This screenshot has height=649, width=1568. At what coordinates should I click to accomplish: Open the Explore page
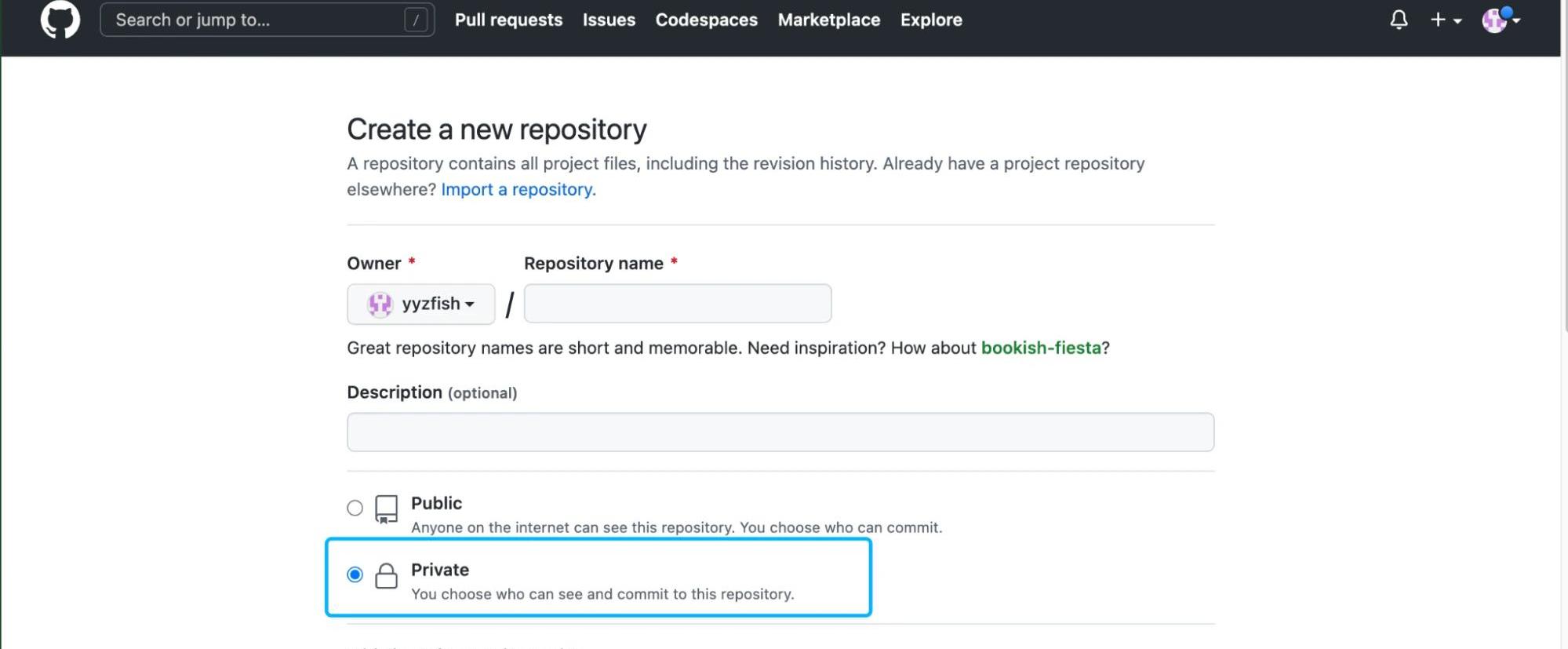[x=931, y=20]
